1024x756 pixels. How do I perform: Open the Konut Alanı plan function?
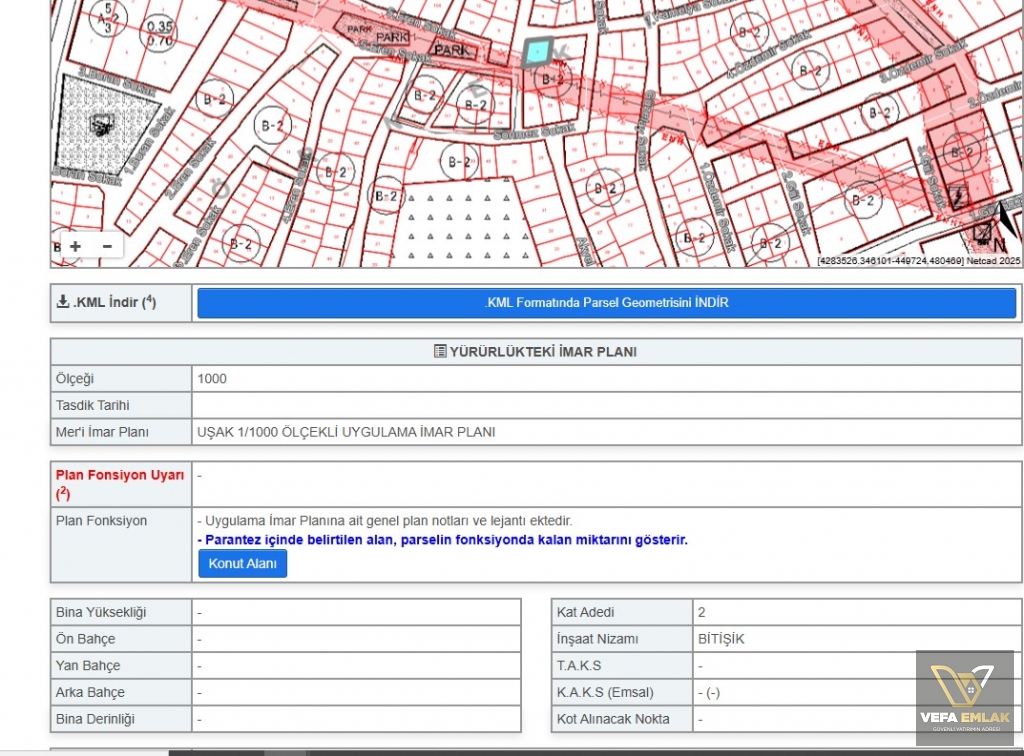(x=242, y=563)
